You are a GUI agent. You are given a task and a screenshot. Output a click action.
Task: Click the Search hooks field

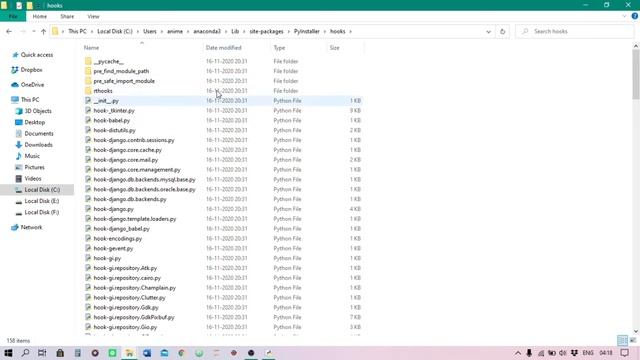coord(574,31)
